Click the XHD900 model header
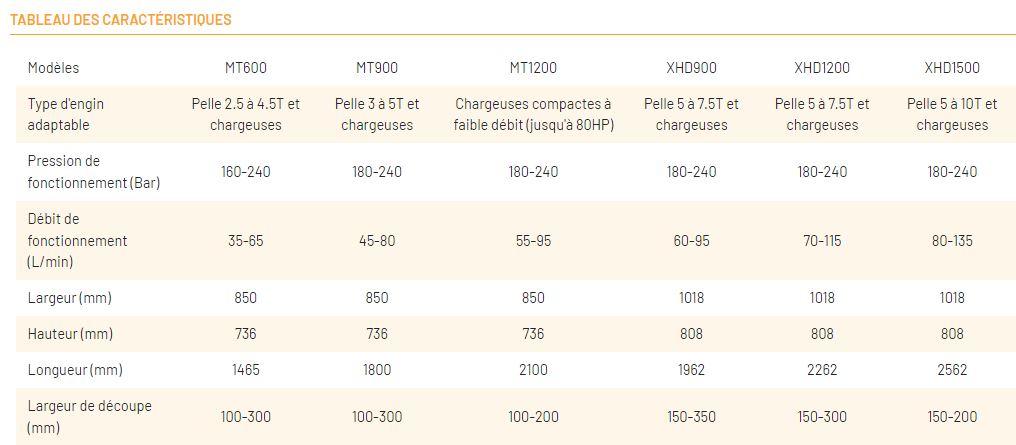 tap(691, 68)
